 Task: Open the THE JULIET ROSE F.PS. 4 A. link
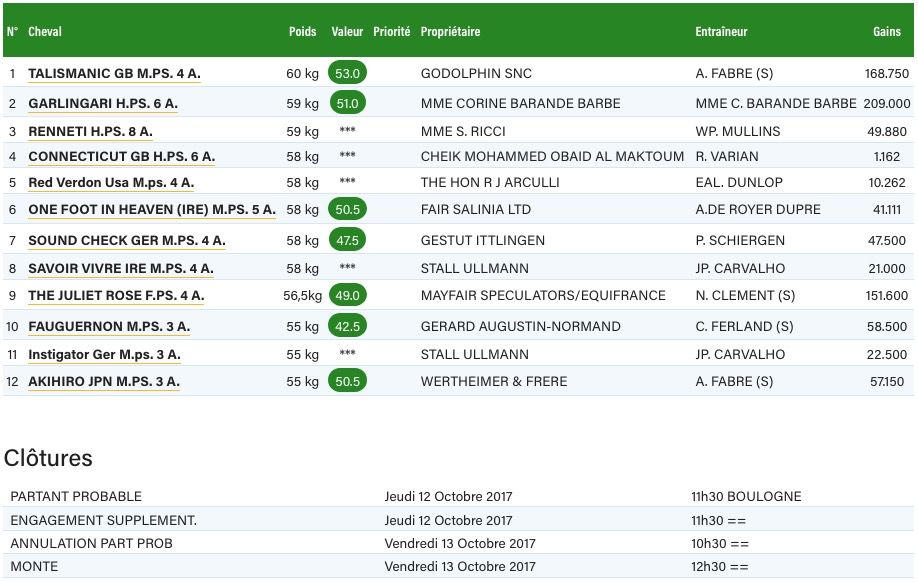[116, 296]
